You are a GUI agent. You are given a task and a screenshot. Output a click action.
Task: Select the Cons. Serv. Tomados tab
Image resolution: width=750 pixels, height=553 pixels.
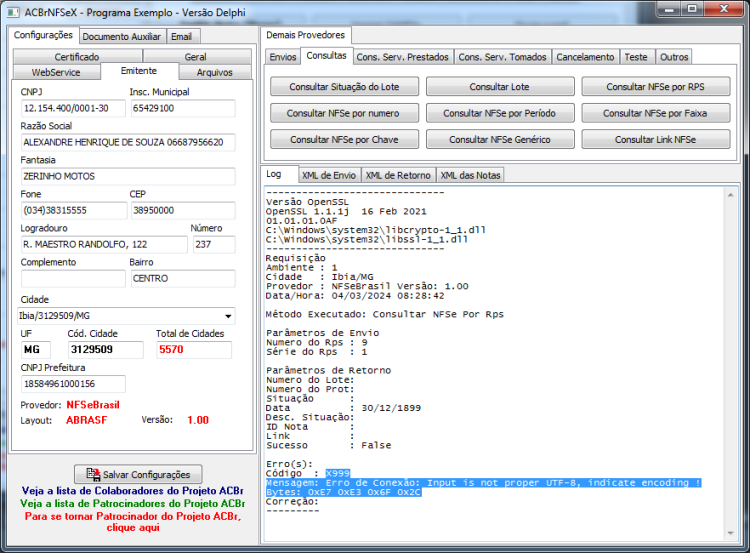tap(502, 57)
